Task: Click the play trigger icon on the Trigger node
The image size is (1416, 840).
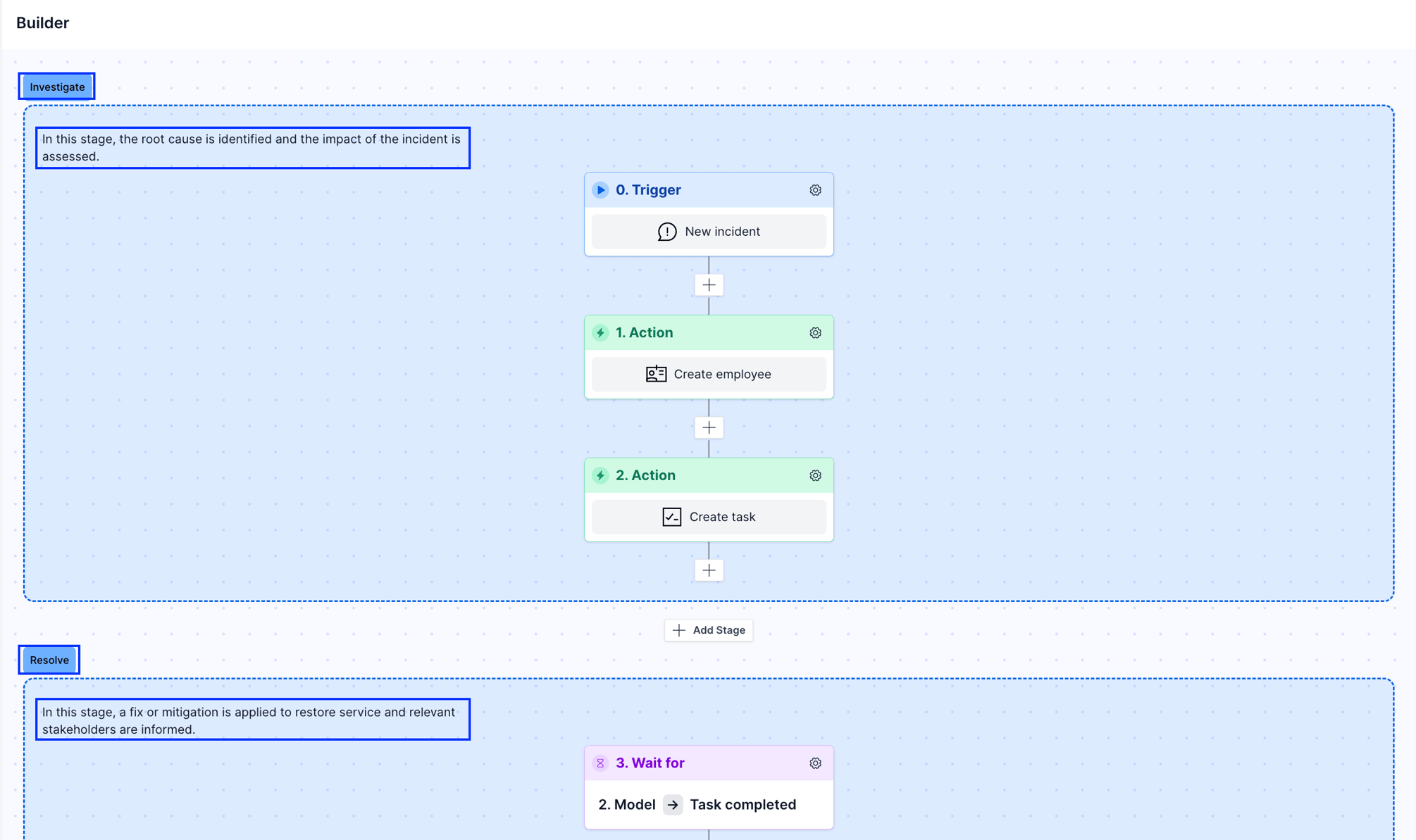Action: click(600, 189)
